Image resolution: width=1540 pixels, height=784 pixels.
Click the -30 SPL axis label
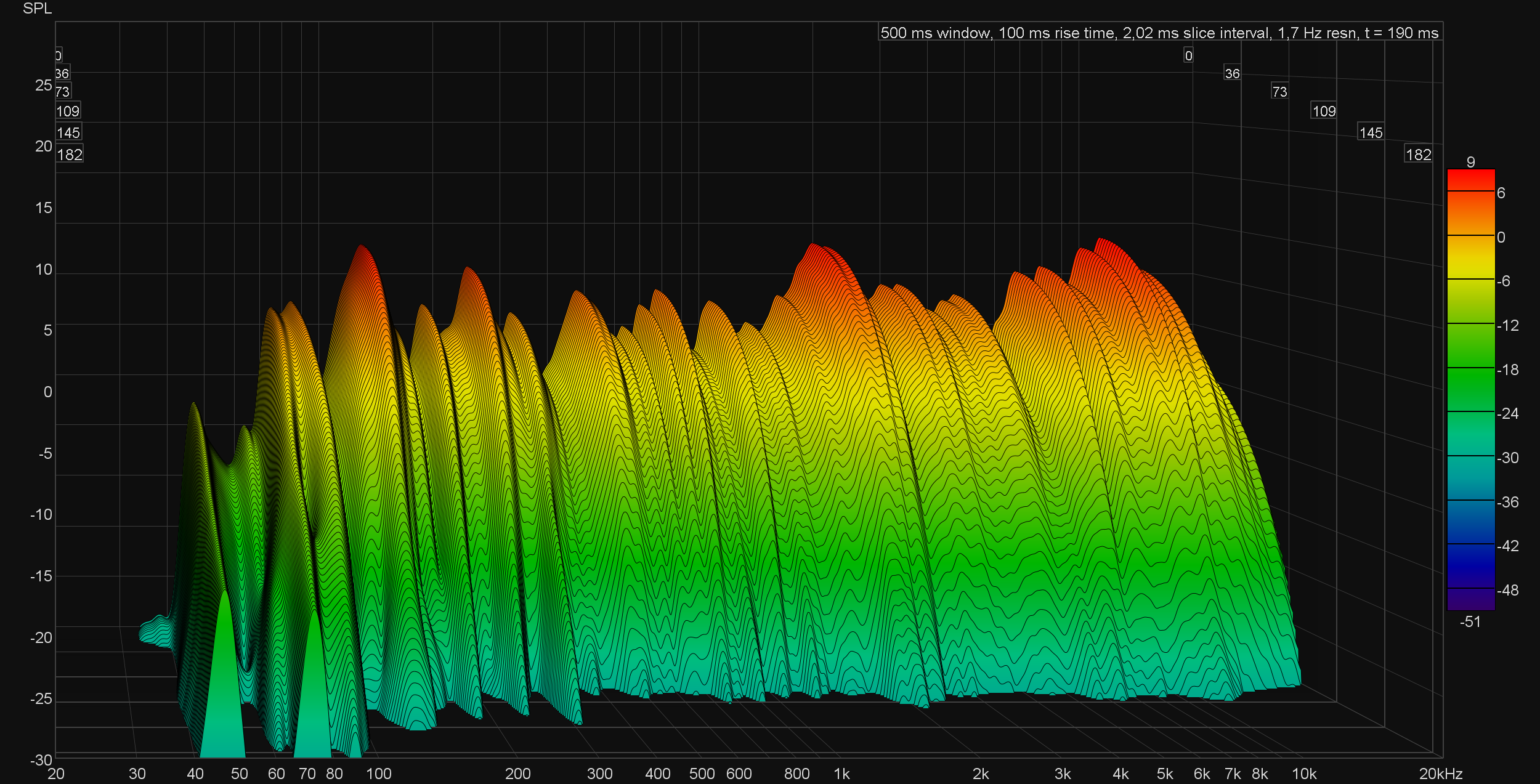click(41, 759)
